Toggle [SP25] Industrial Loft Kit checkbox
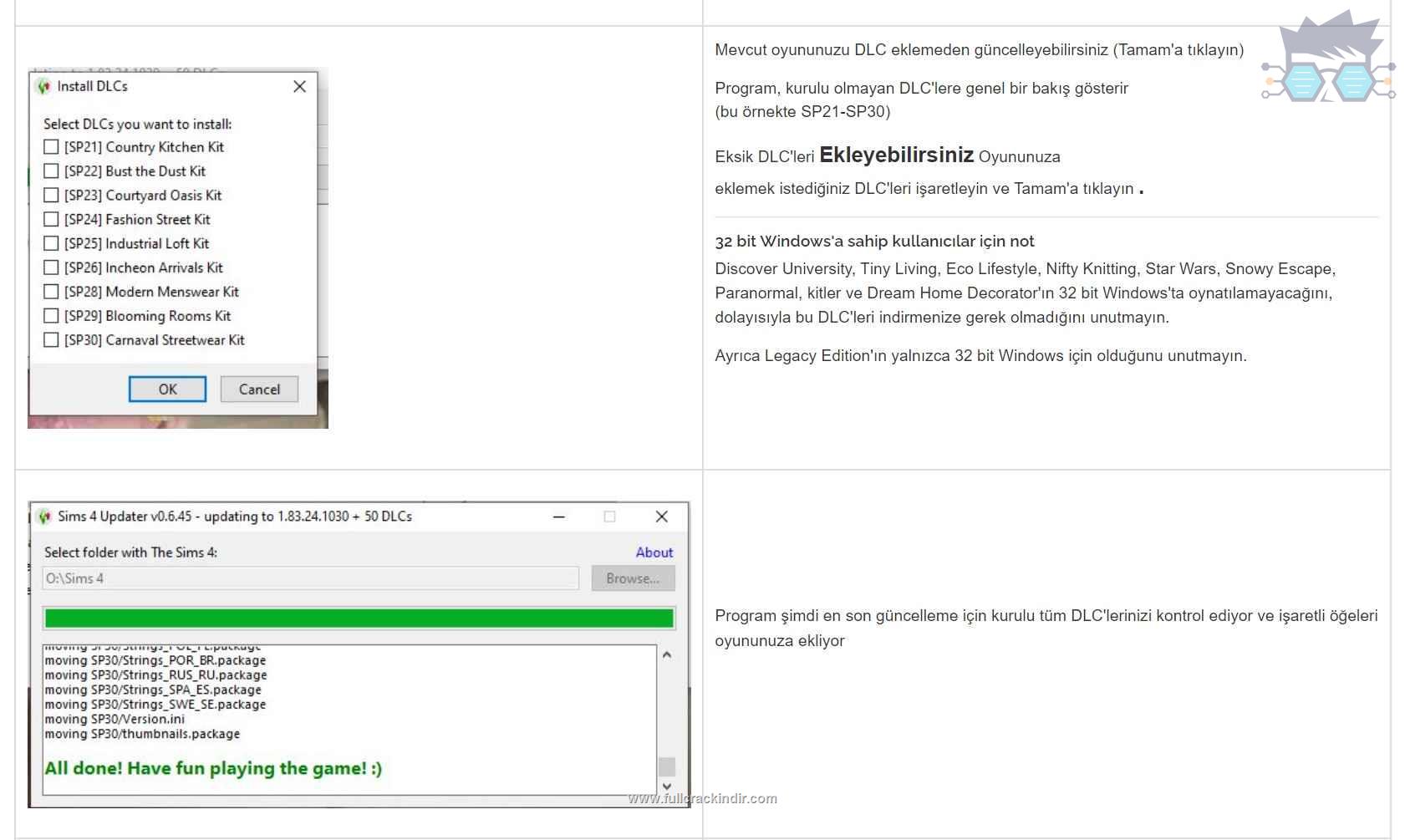This screenshot has width=1405, height=840. tap(51, 244)
